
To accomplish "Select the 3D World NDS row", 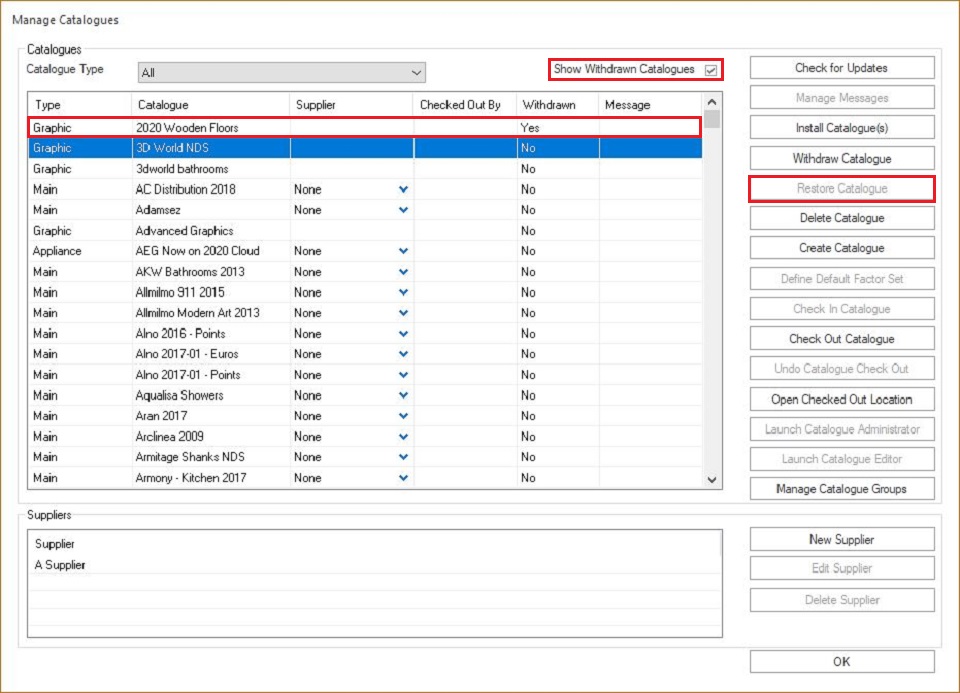I will point(365,148).
